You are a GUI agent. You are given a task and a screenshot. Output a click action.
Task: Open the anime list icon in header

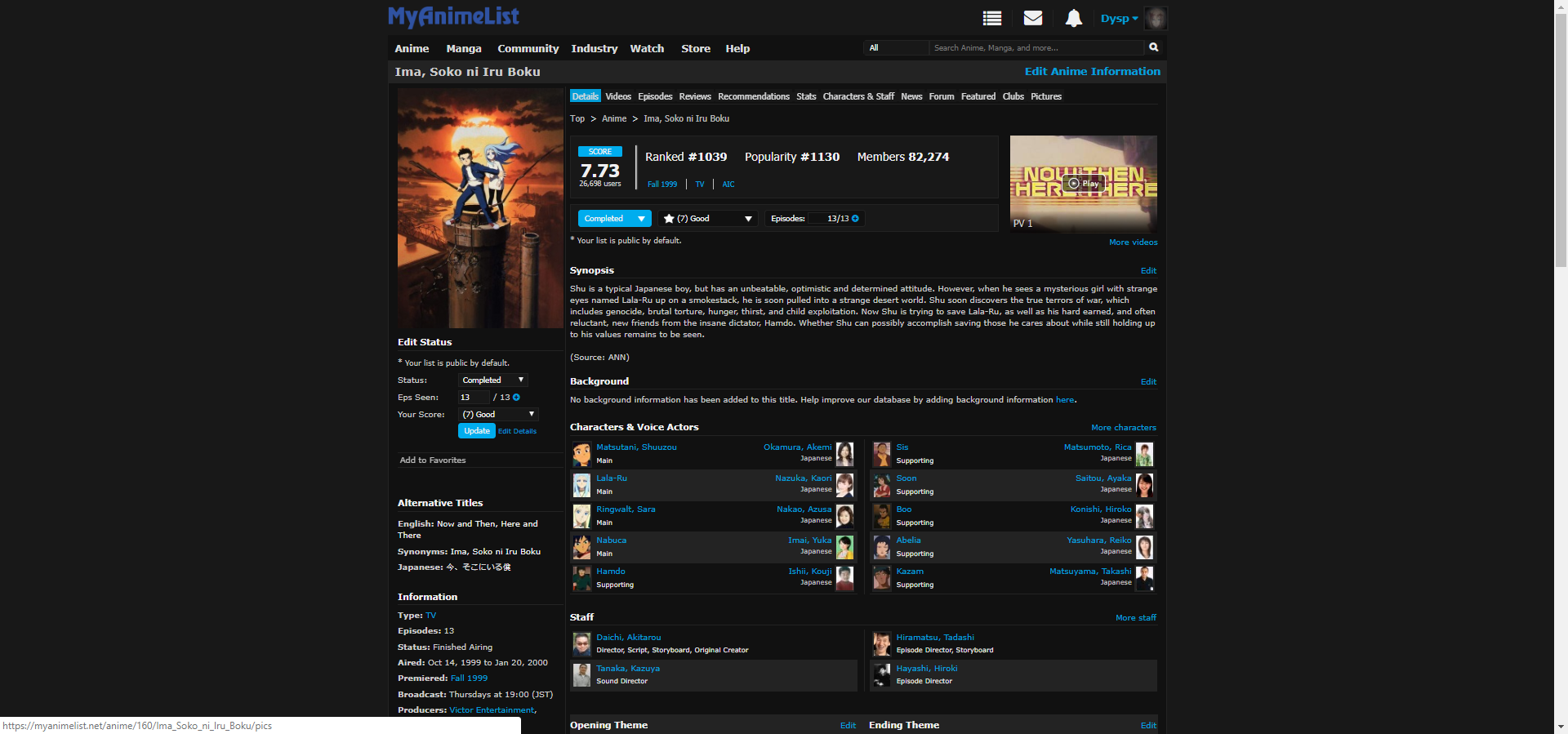click(991, 18)
